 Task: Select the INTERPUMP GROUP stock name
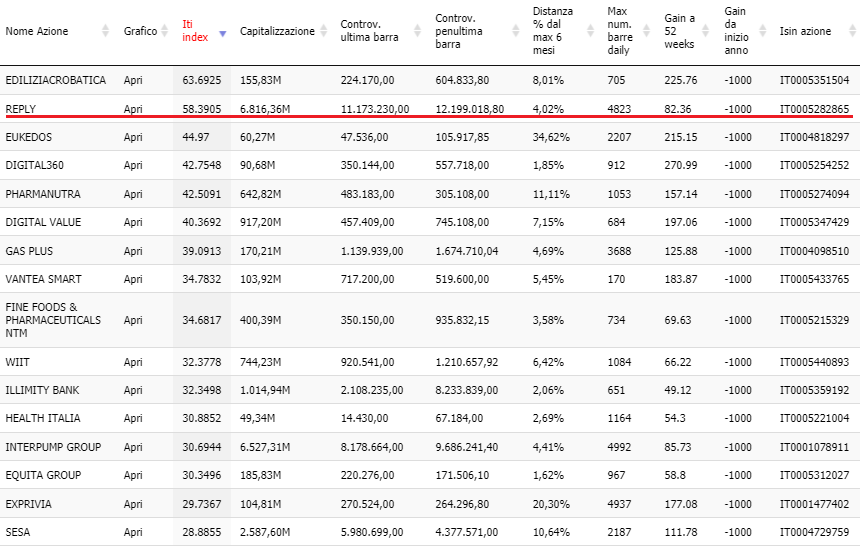(53, 447)
